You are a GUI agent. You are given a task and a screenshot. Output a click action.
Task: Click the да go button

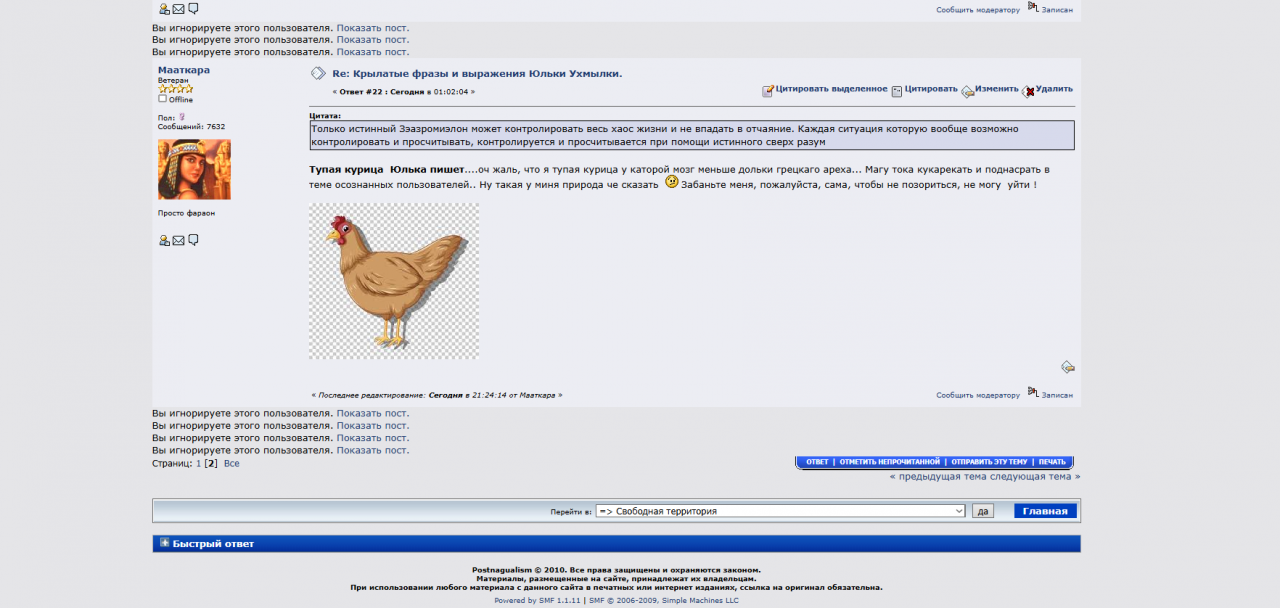[983, 511]
